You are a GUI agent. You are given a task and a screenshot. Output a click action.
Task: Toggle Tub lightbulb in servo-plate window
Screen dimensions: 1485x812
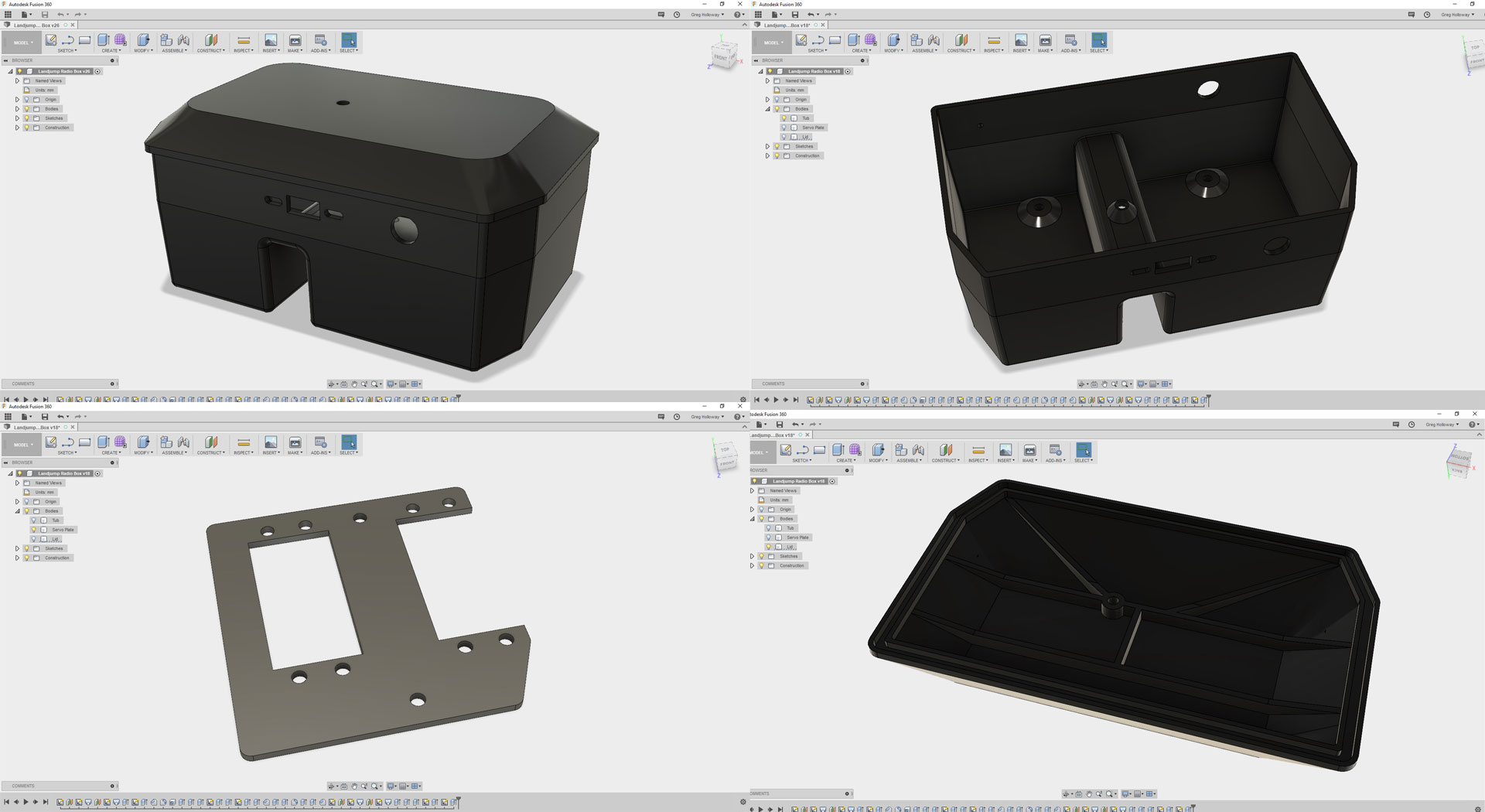click(34, 520)
